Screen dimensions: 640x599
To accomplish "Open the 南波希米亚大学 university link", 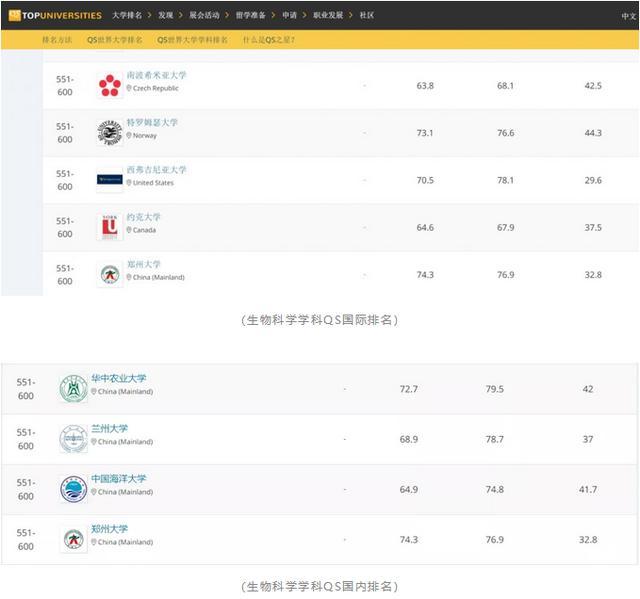I will tap(156, 75).
